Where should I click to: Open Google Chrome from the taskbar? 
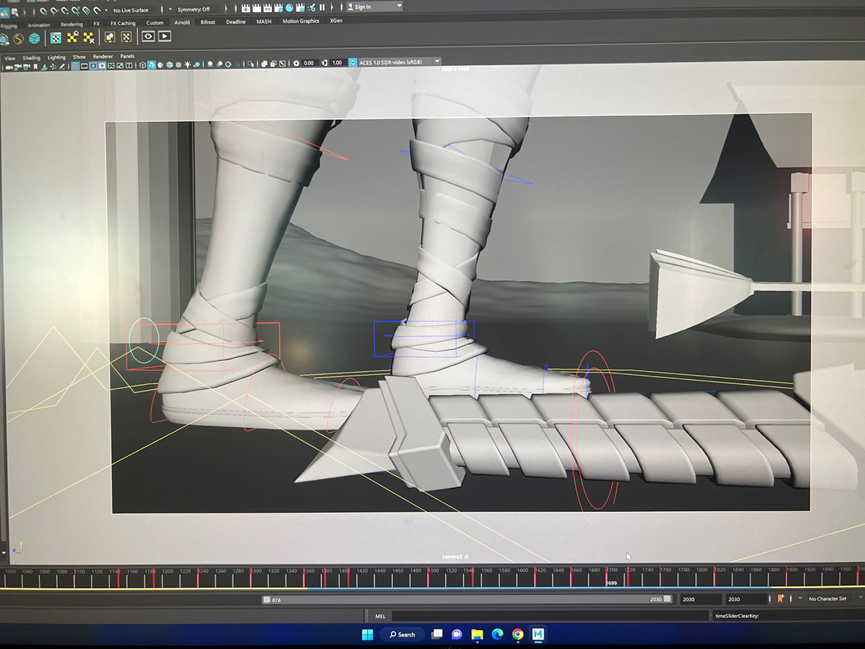[x=517, y=634]
